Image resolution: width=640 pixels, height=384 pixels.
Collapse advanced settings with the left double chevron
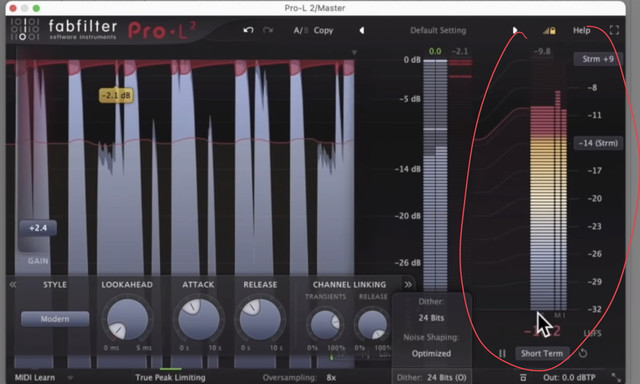coord(13,284)
